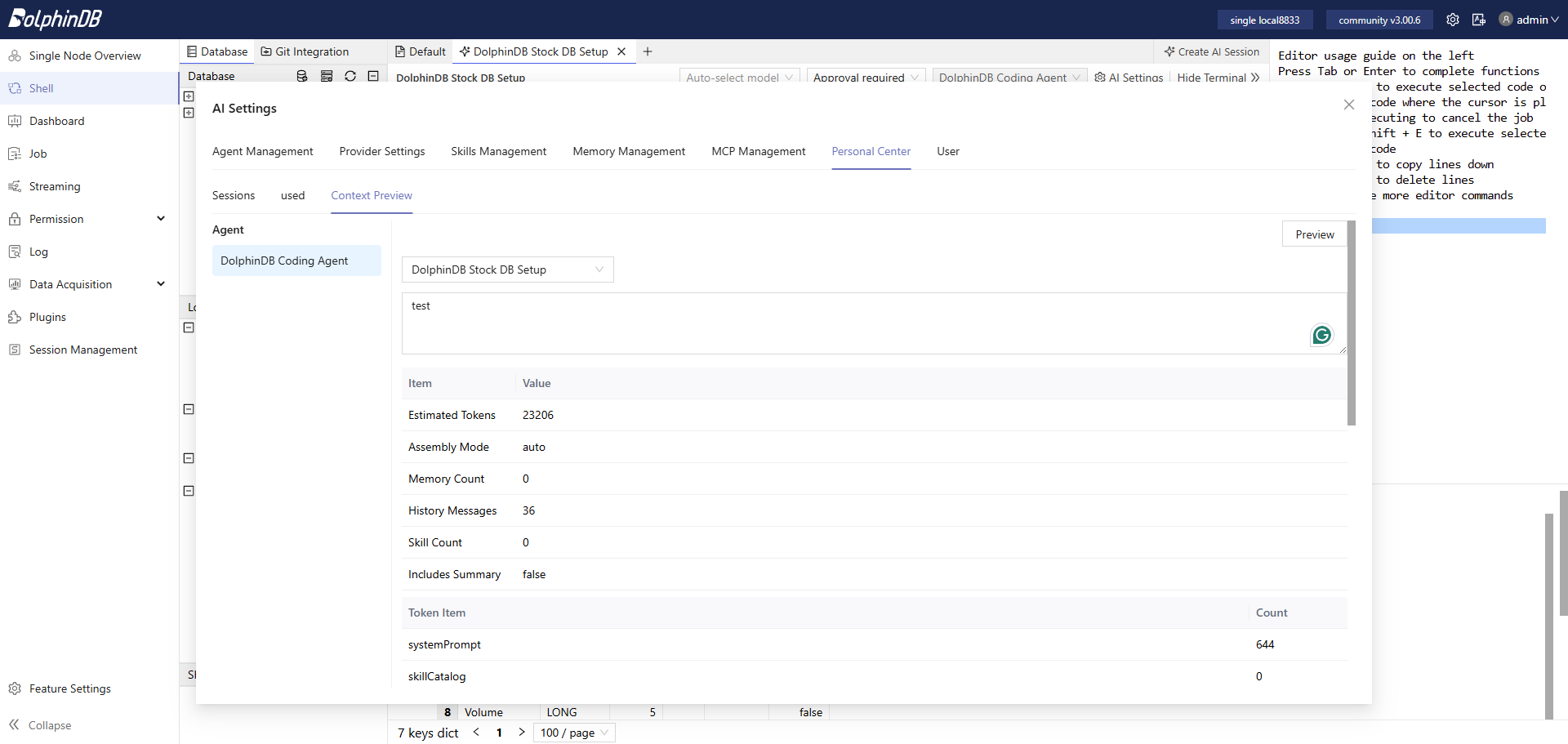Image resolution: width=1568 pixels, height=744 pixels.
Task: Click the Single Node Overview sidebar icon
Action: 15,56
